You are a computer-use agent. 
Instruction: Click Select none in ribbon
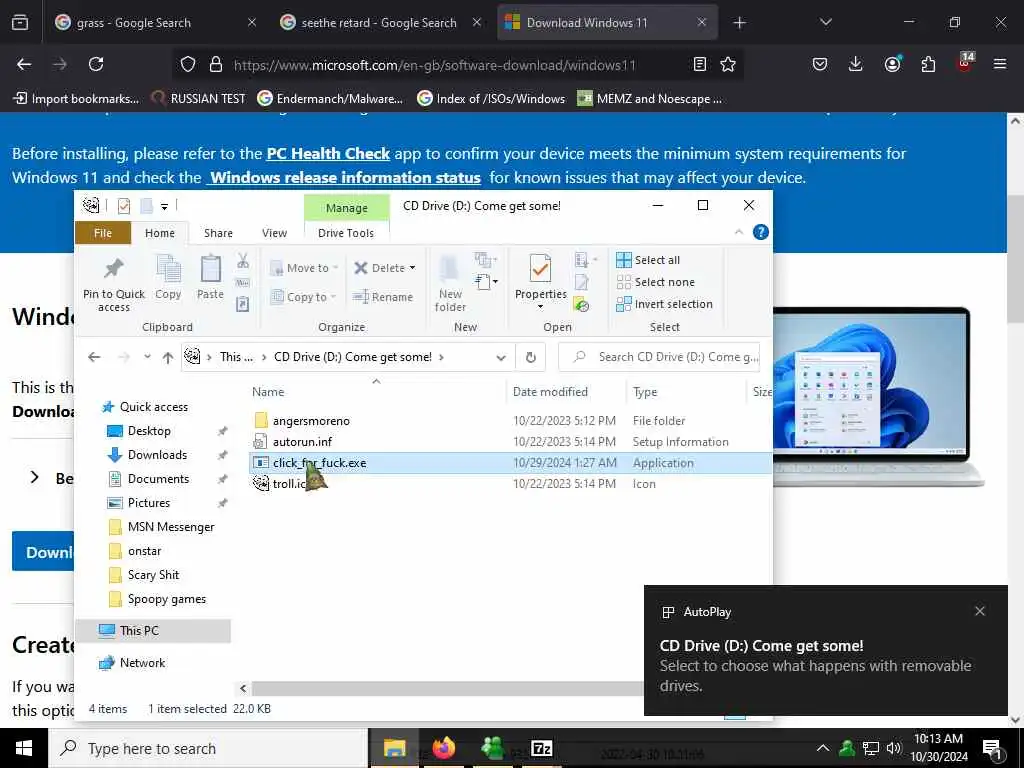coord(656,282)
